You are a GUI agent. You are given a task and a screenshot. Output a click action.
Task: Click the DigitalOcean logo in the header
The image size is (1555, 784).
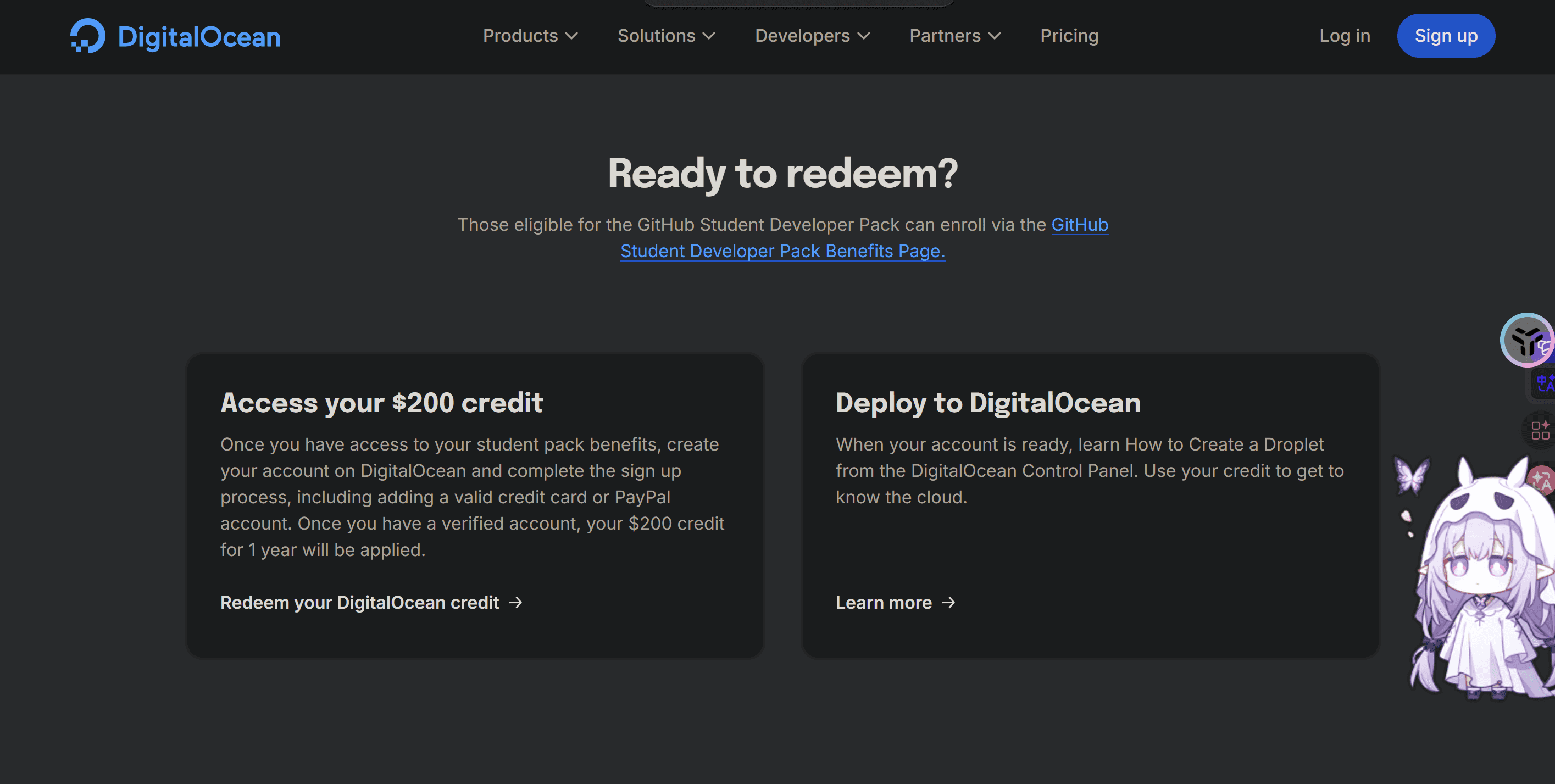[175, 36]
